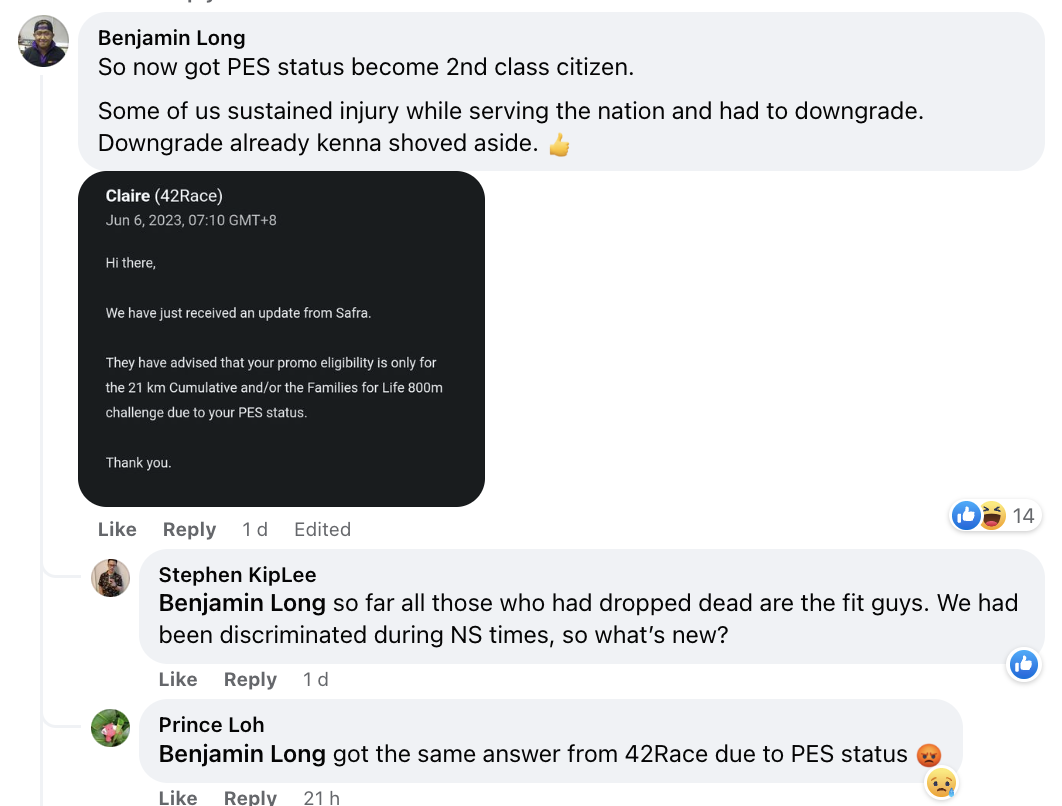Like Benjamin Long's comment
This screenshot has width=1062, height=806.
pos(117,530)
